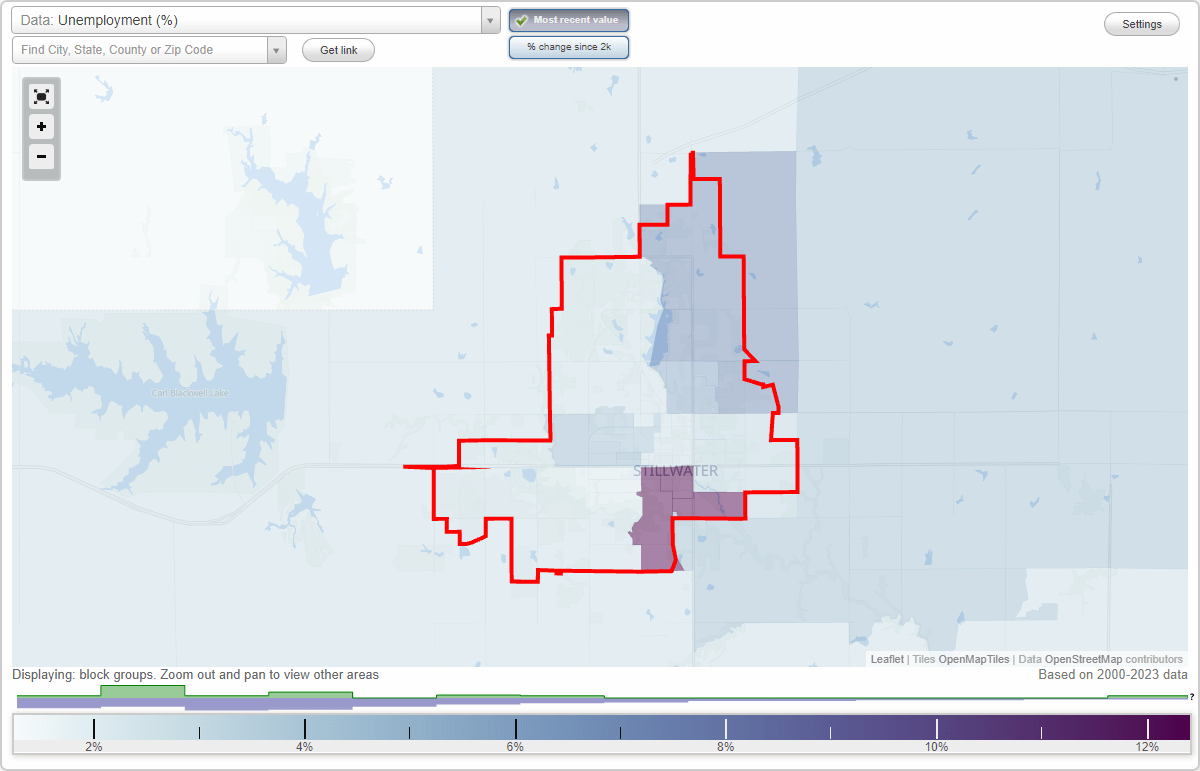Click the 8% mark on the legend
This screenshot has width=1200, height=771.
point(725,747)
